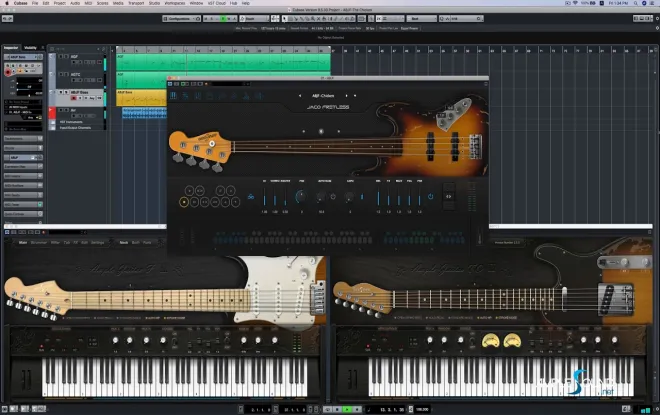Select the blue MIDI event in arrangement
This screenshot has width=660, height=415.
point(144,113)
